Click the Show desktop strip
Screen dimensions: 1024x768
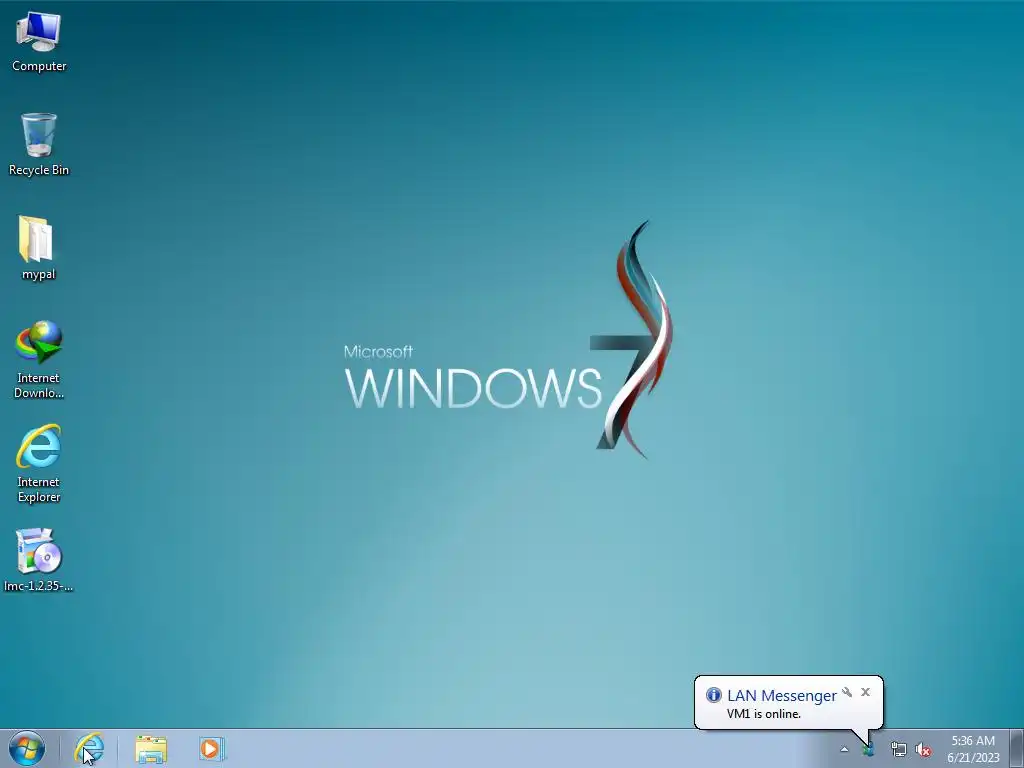pyautogui.click(x=1017, y=748)
